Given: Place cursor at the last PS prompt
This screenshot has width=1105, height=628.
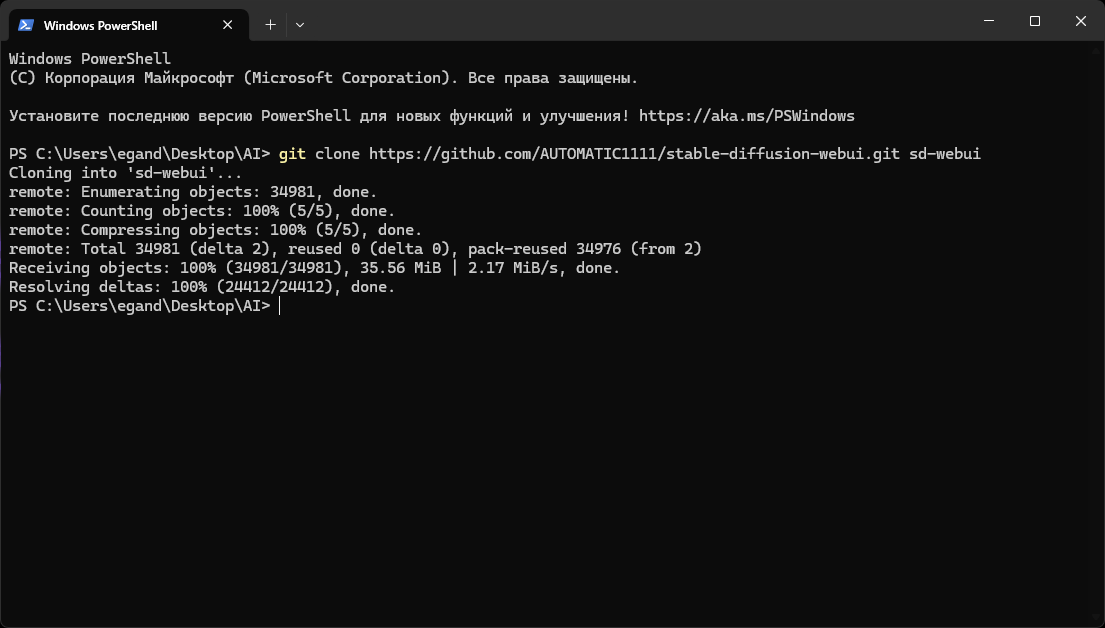Looking at the screenshot, I should point(280,306).
